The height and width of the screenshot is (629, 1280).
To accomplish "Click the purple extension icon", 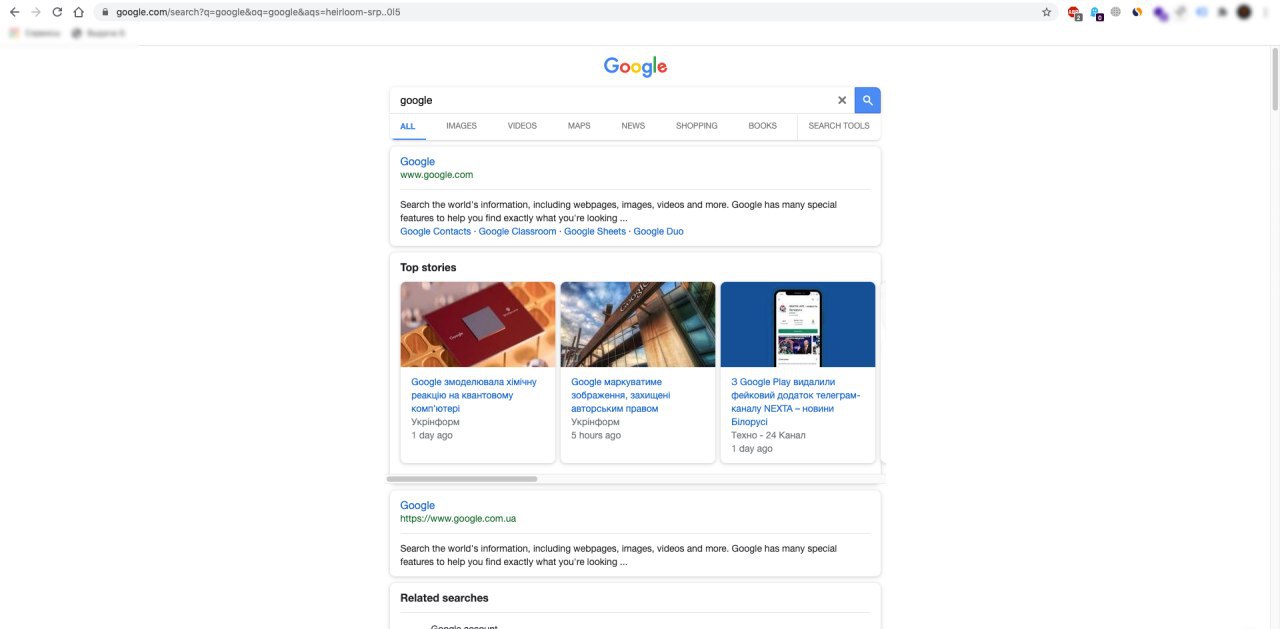I will click(x=1159, y=13).
